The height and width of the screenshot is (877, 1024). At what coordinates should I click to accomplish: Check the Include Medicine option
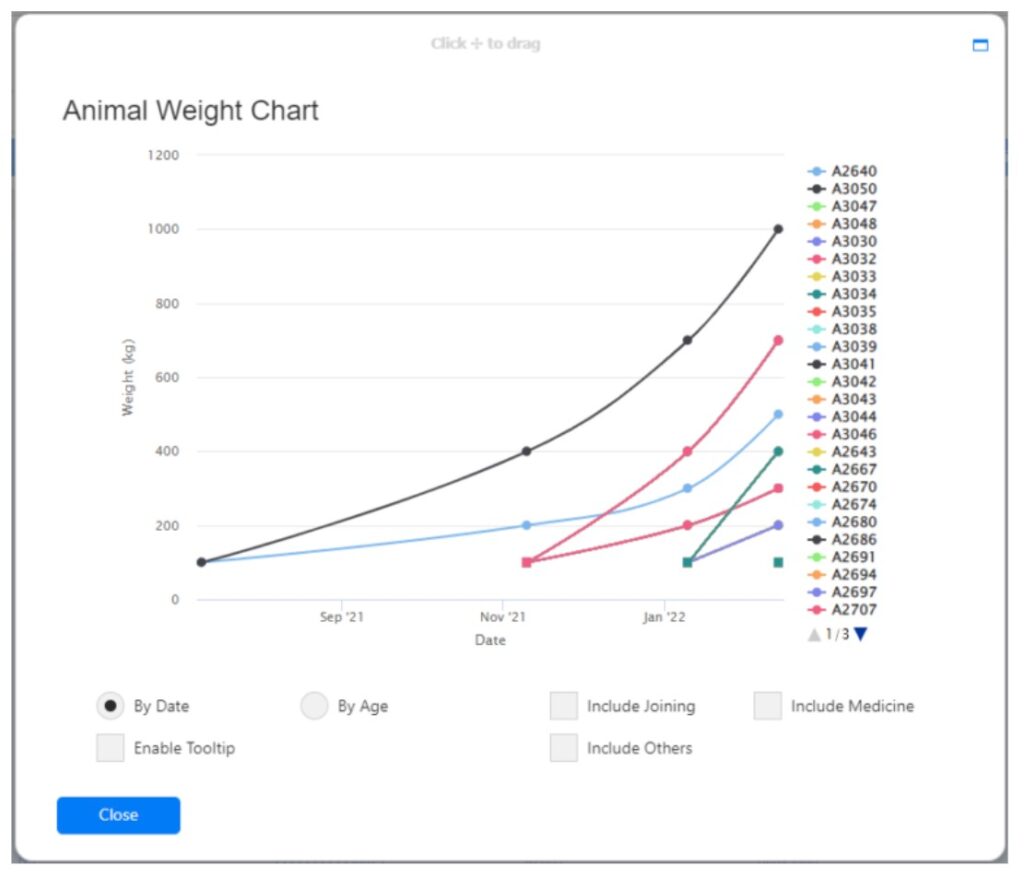pos(767,706)
